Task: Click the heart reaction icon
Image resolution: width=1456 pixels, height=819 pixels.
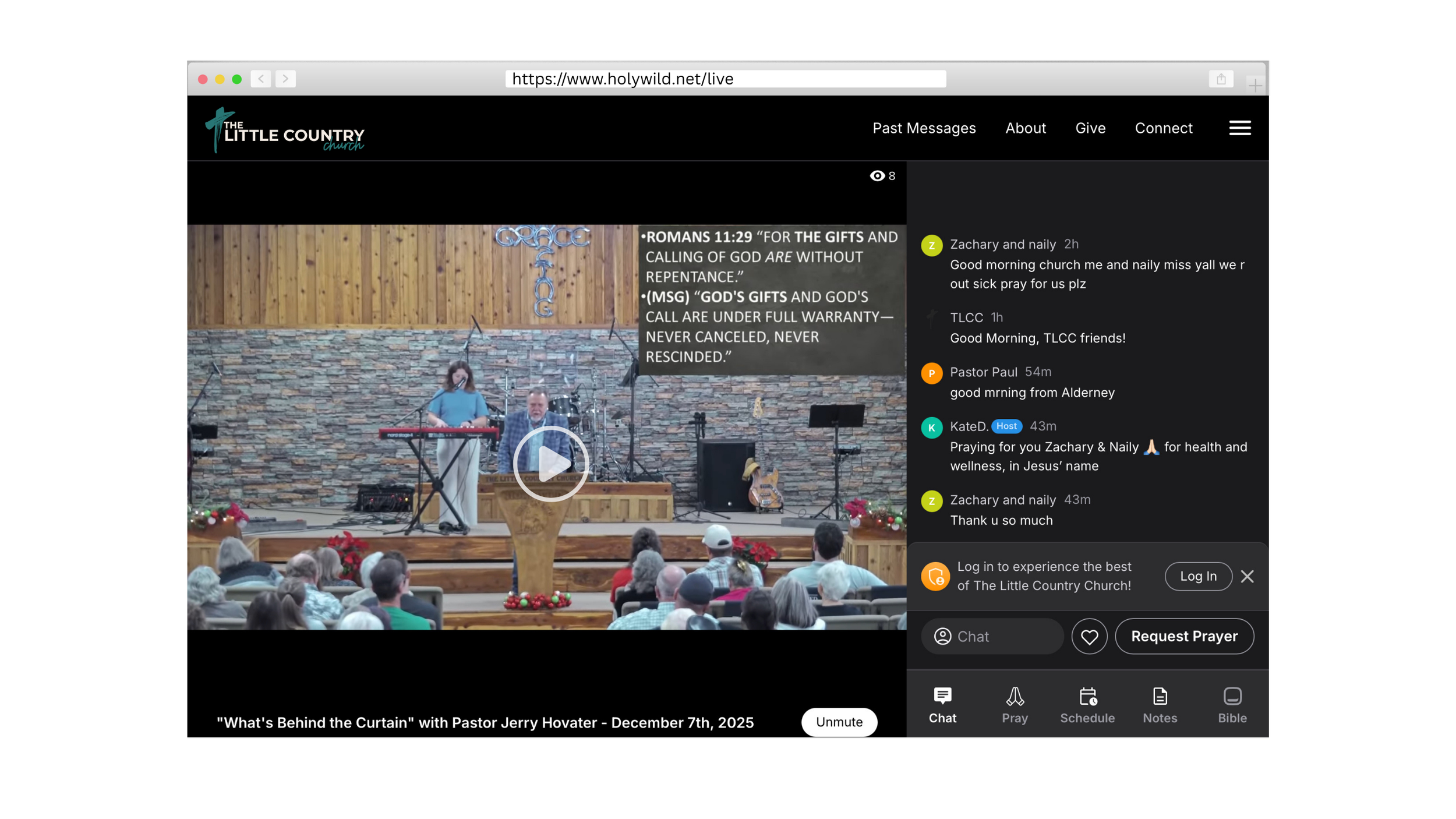Action: tap(1089, 636)
